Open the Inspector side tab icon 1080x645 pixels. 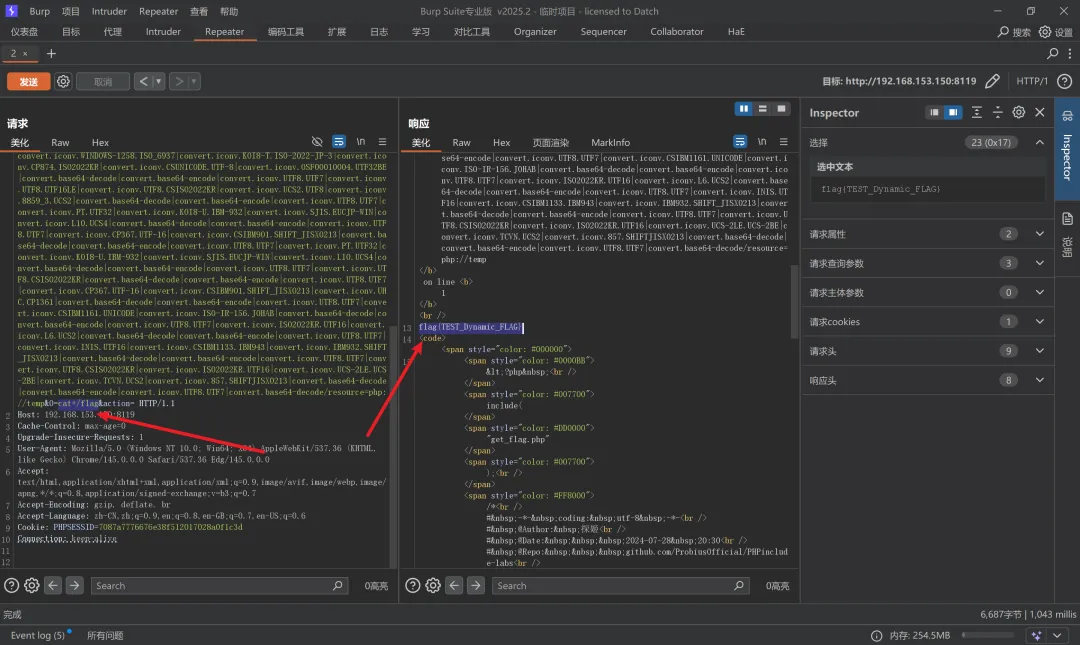click(1067, 116)
